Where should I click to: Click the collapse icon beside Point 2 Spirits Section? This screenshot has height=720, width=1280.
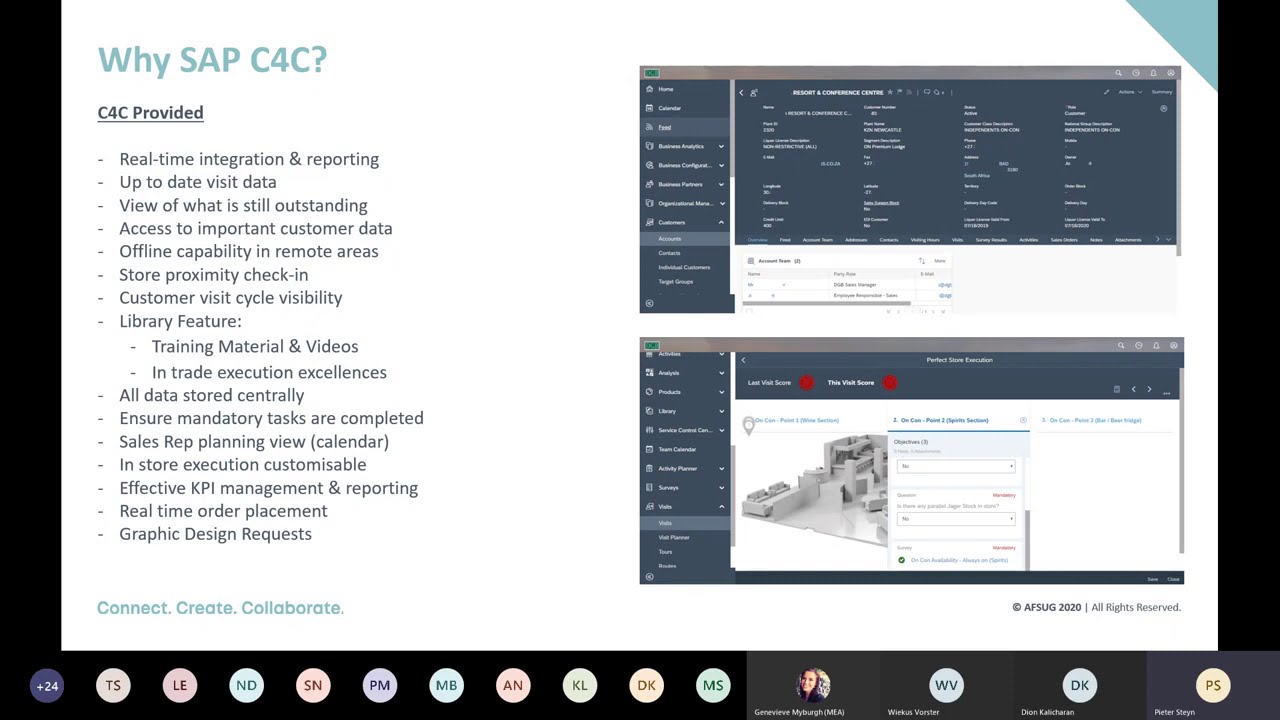click(1022, 420)
